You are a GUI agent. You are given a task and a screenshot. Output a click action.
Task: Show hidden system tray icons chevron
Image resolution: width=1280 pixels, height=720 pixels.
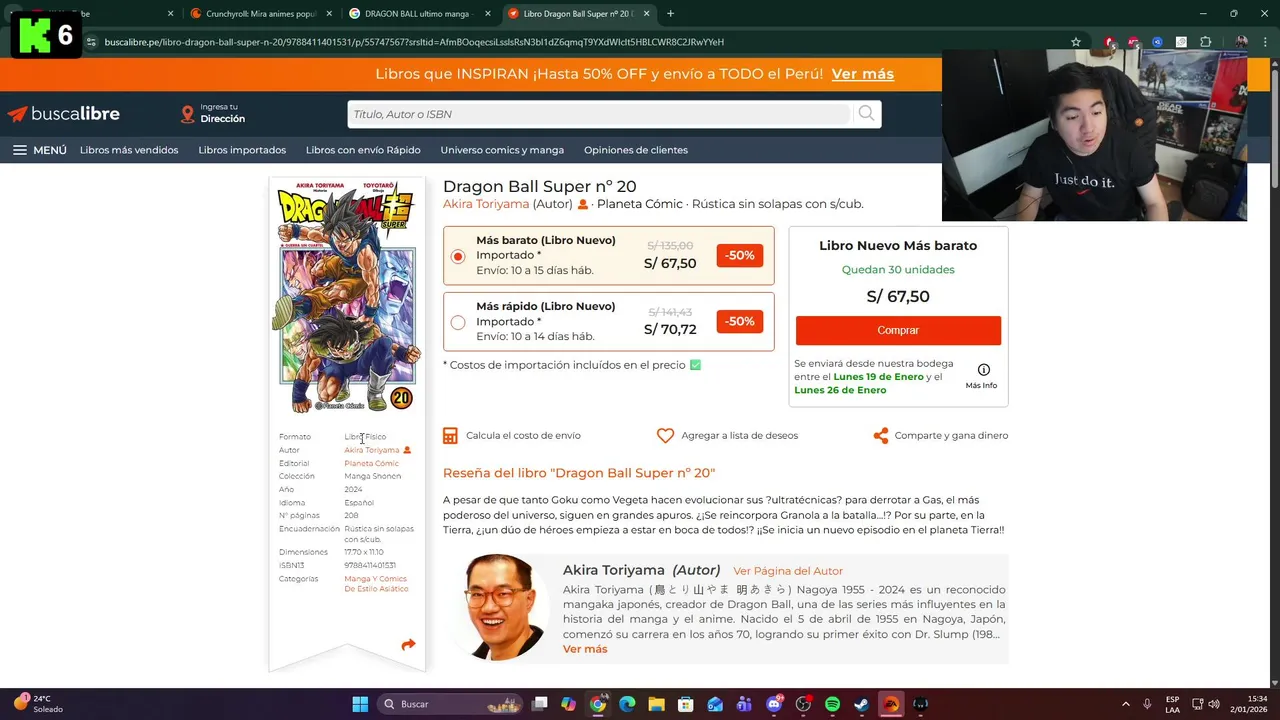[x=1125, y=704]
